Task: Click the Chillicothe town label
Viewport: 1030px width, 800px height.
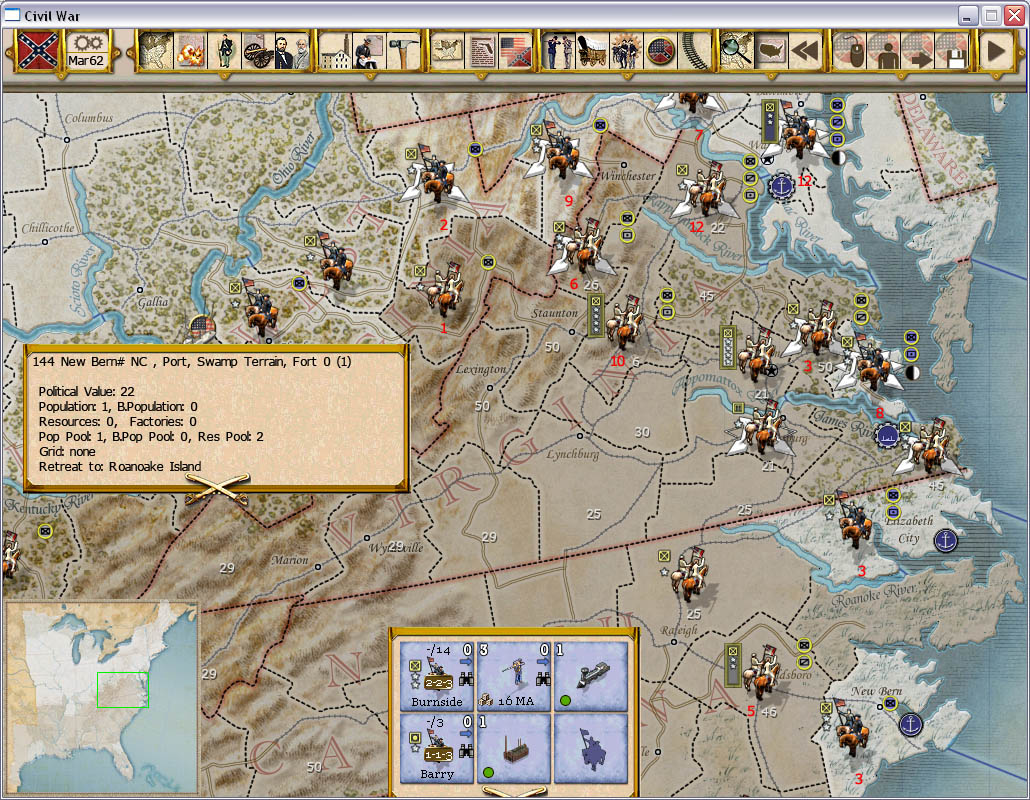Action: (x=48, y=228)
